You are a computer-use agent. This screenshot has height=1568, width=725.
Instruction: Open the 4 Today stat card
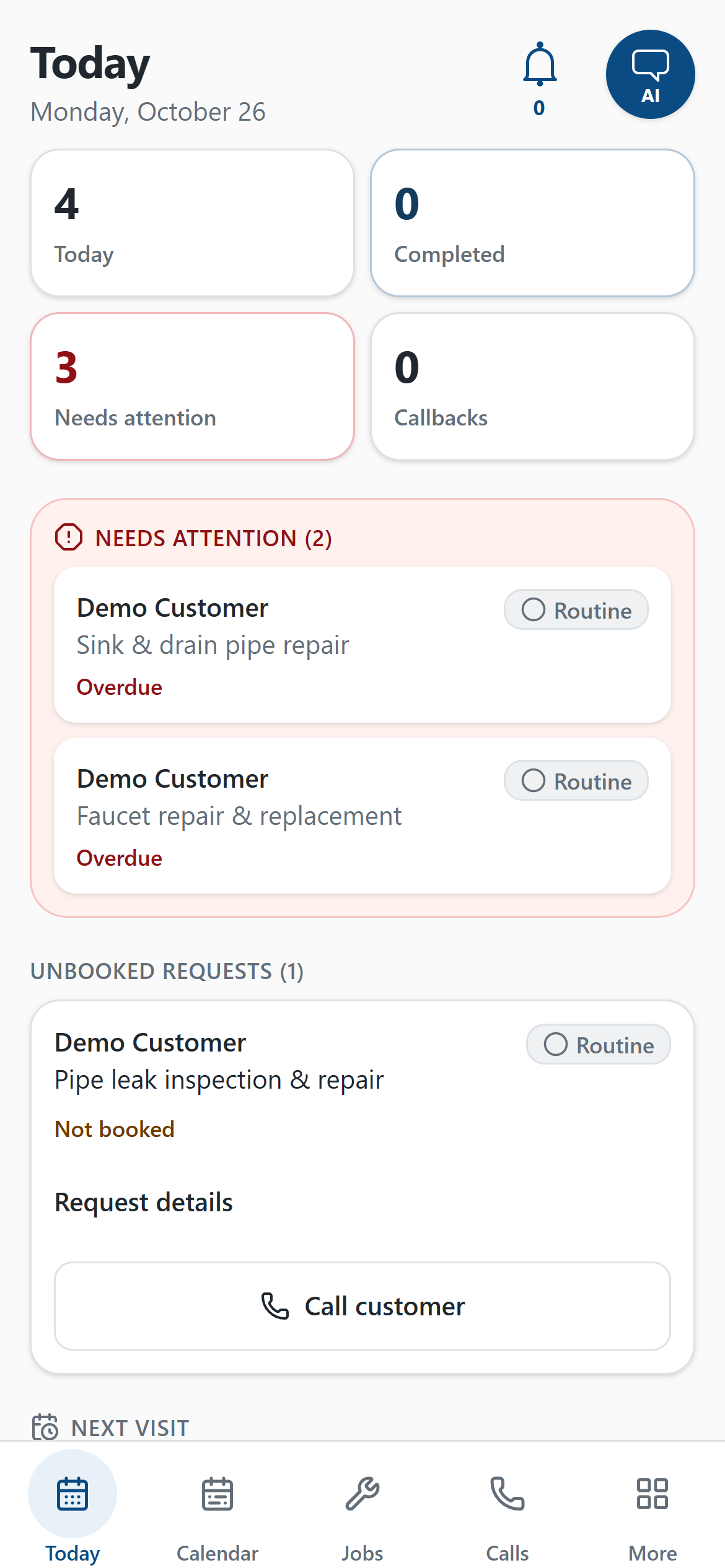(193, 223)
